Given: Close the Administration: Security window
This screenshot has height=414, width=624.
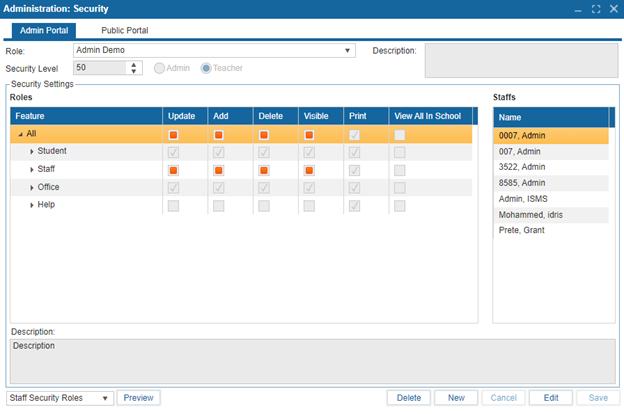Looking at the screenshot, I should pos(614,9).
